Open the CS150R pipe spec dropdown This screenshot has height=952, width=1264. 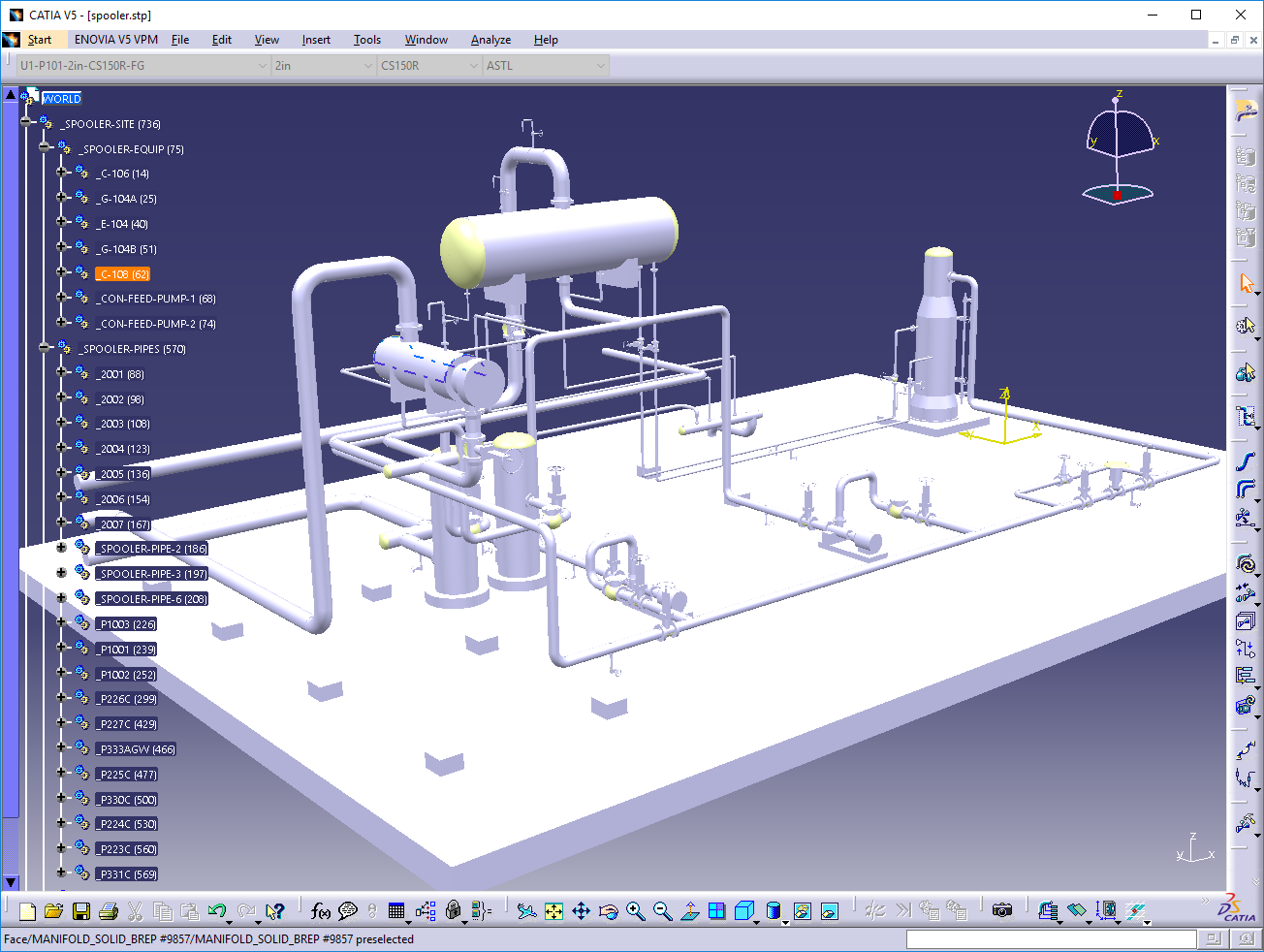click(x=474, y=66)
